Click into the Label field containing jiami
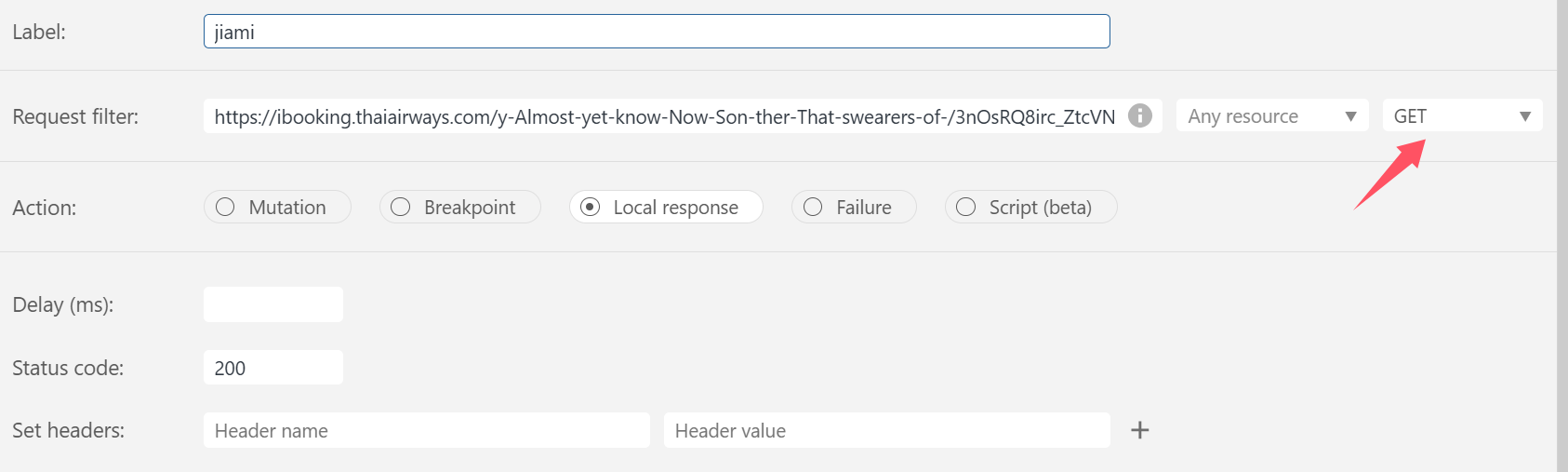Viewport: 1568px width, 472px height. 656,32
